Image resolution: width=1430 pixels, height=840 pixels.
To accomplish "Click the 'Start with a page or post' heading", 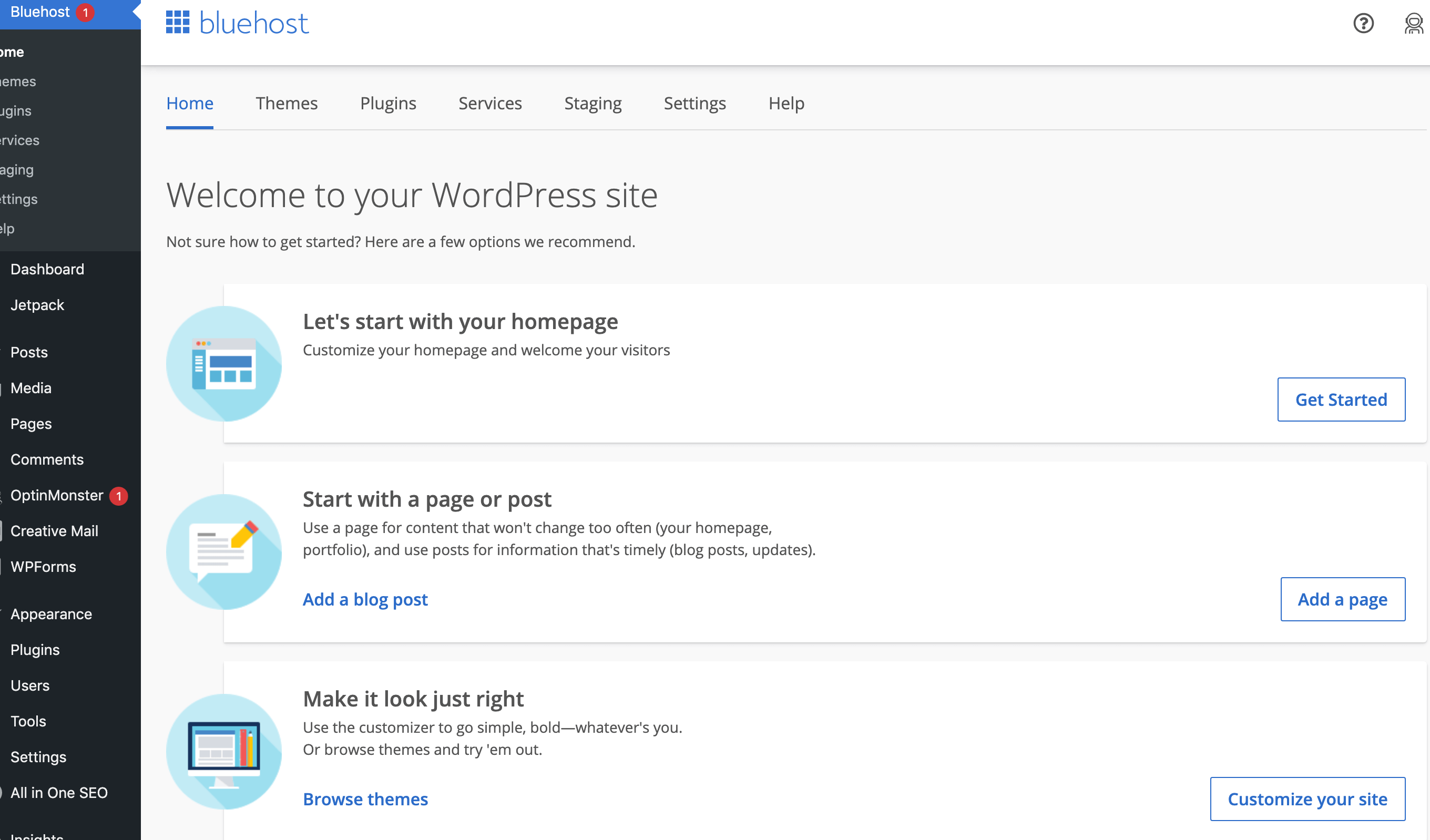I will [x=427, y=499].
